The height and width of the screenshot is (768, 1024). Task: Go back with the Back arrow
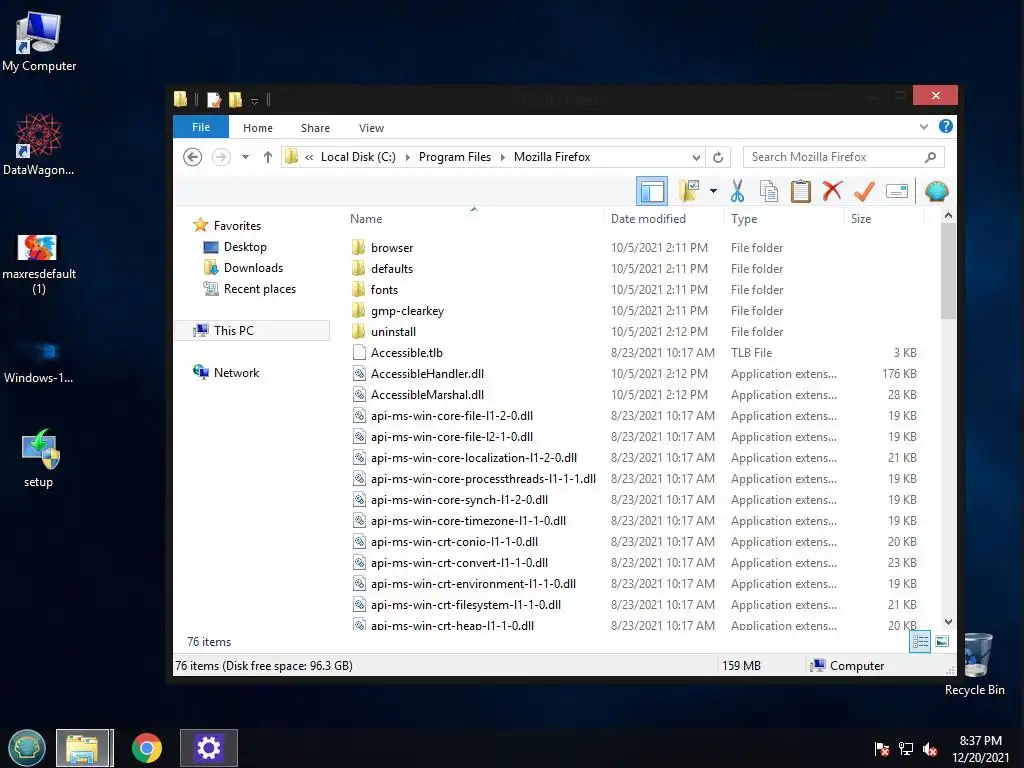click(192, 157)
